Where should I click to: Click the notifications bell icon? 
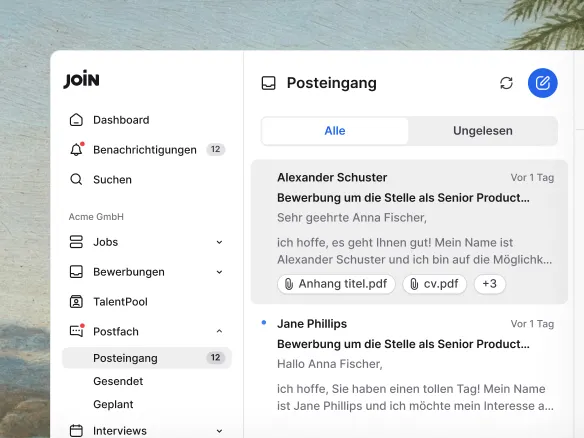pyautogui.click(x=76, y=149)
